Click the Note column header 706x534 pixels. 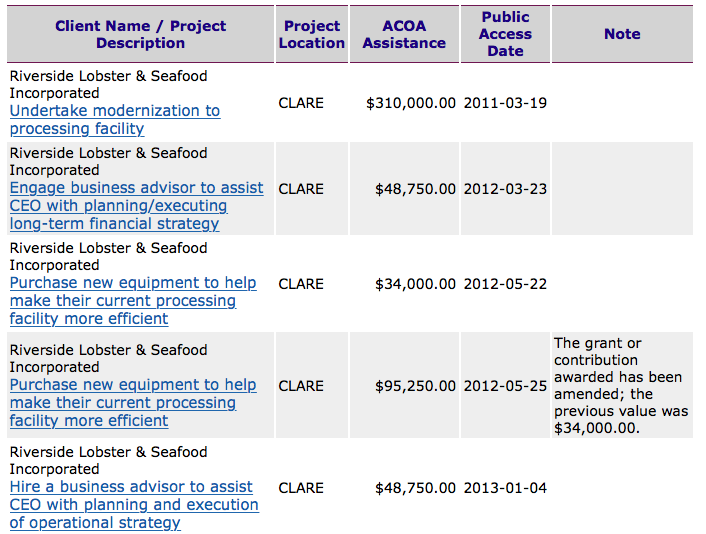(621, 34)
